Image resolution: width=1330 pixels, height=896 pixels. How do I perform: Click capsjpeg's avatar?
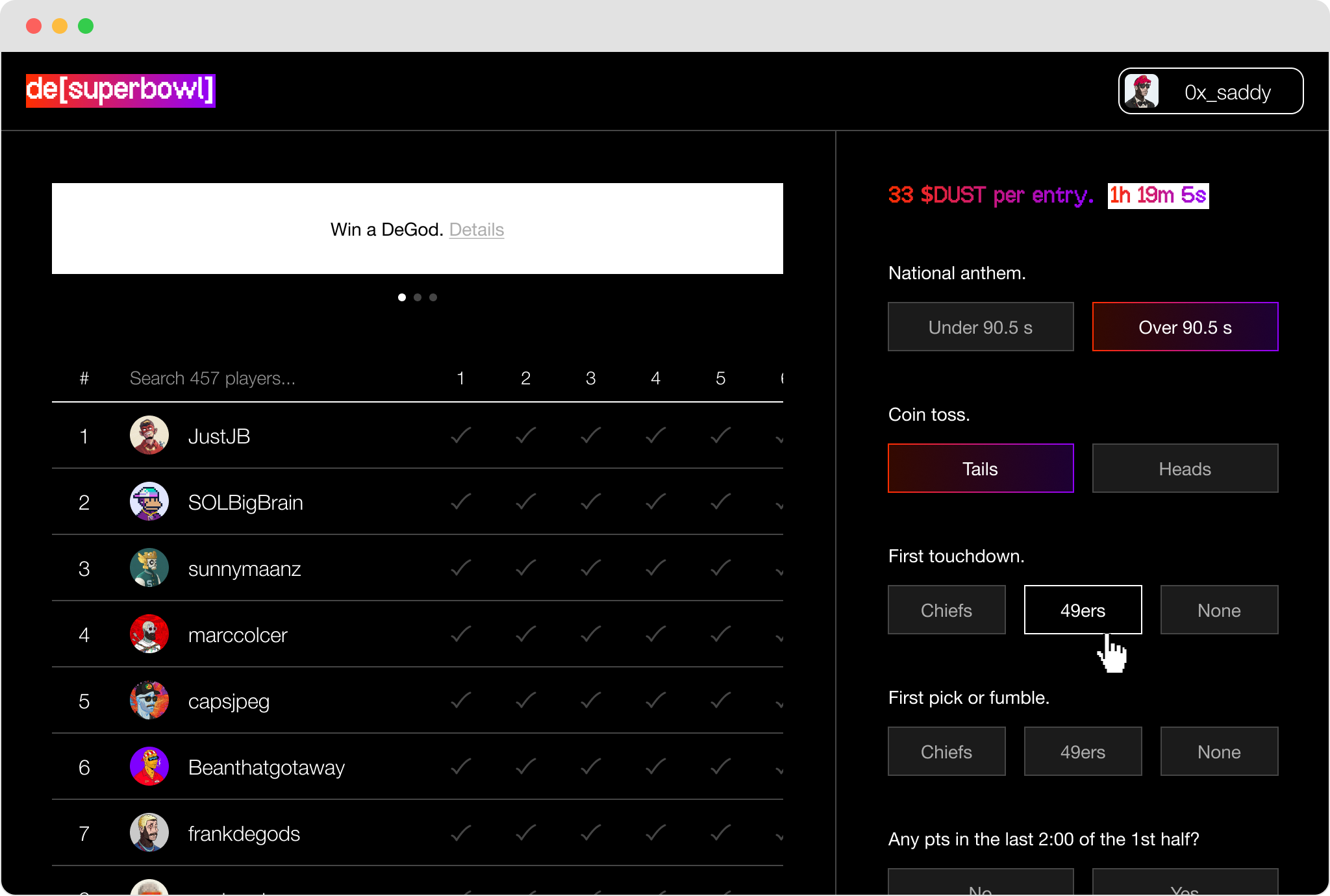[x=149, y=700]
